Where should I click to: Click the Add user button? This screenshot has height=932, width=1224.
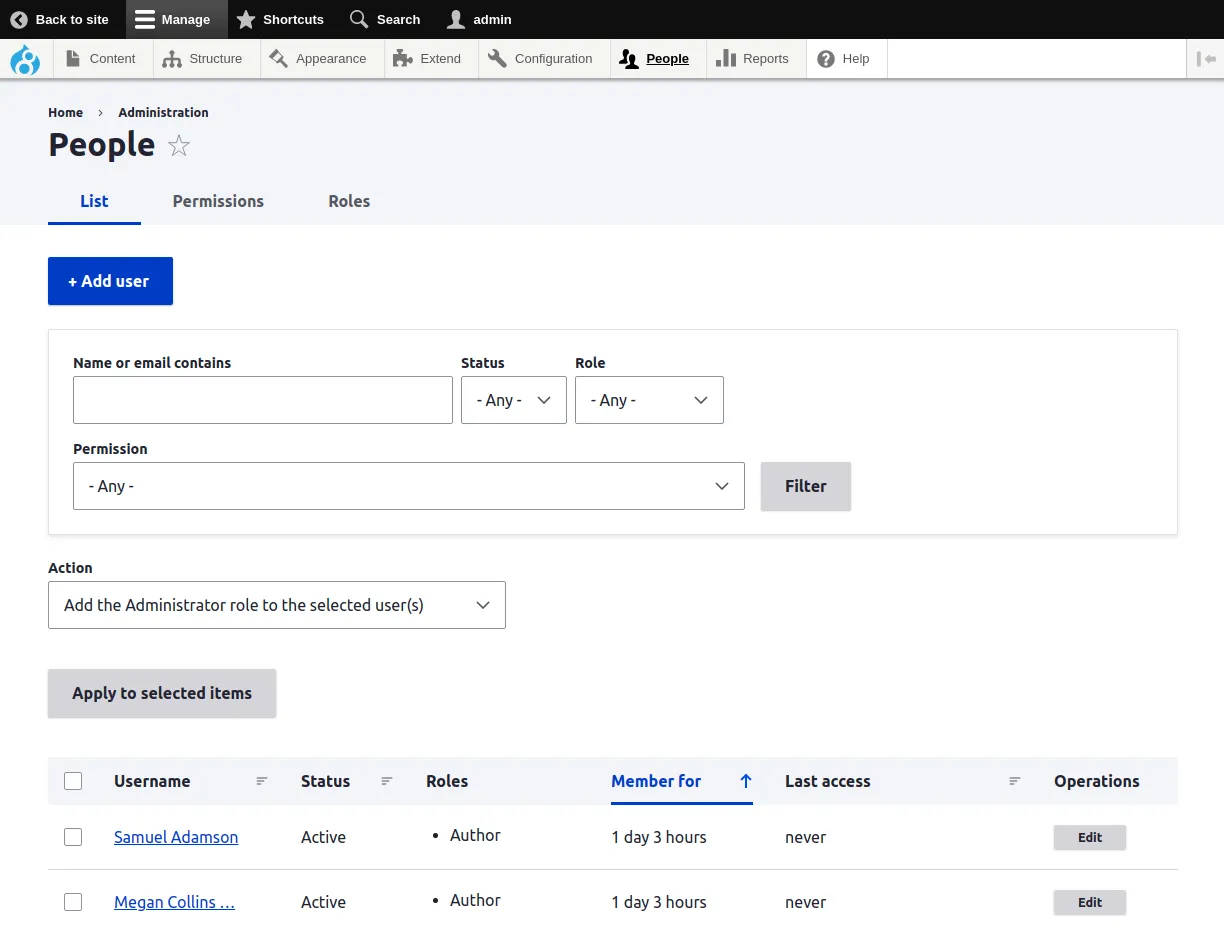tap(110, 281)
